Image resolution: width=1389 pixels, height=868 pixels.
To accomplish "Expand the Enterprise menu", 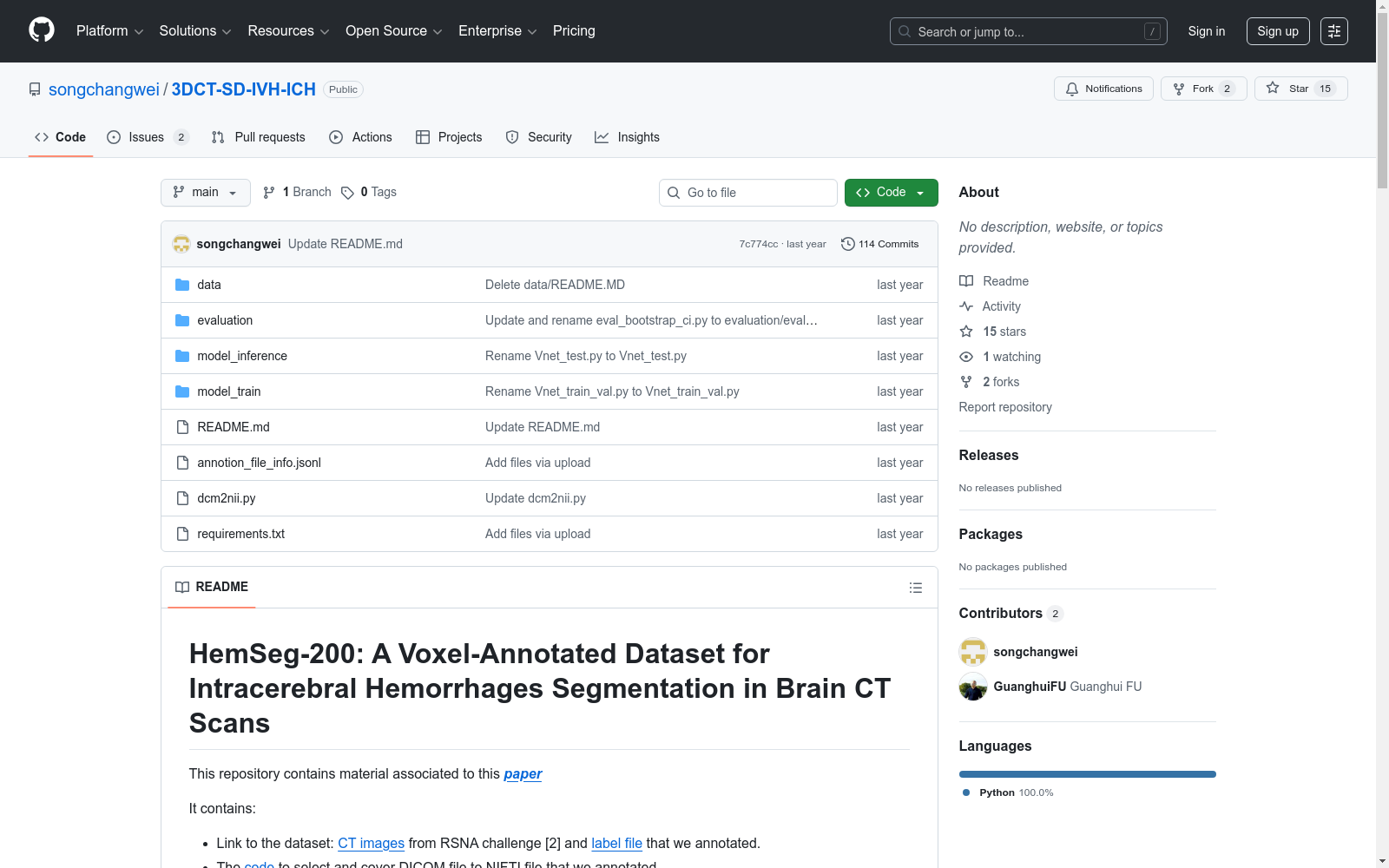I will 497,31.
